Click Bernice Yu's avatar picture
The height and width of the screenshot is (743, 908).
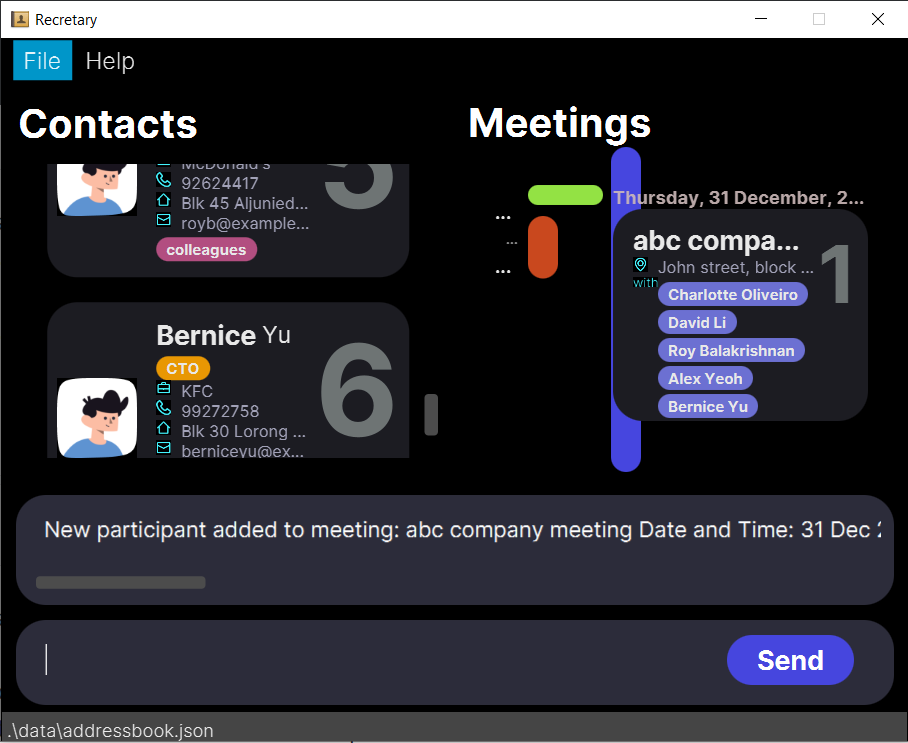pyautogui.click(x=97, y=418)
